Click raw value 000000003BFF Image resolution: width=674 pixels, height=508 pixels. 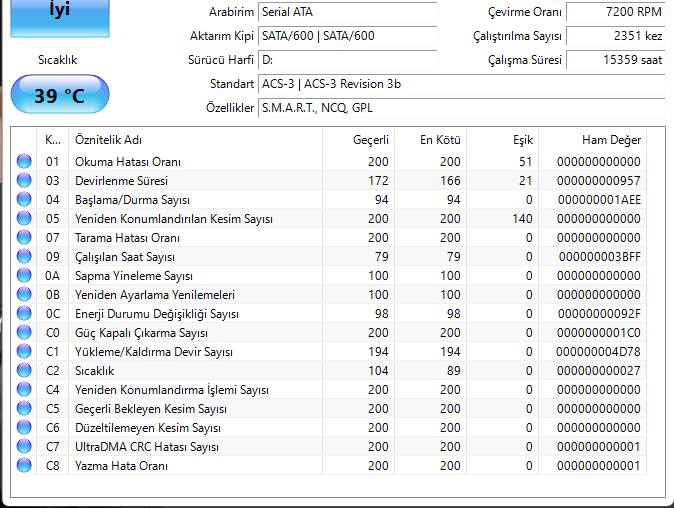(x=600, y=257)
